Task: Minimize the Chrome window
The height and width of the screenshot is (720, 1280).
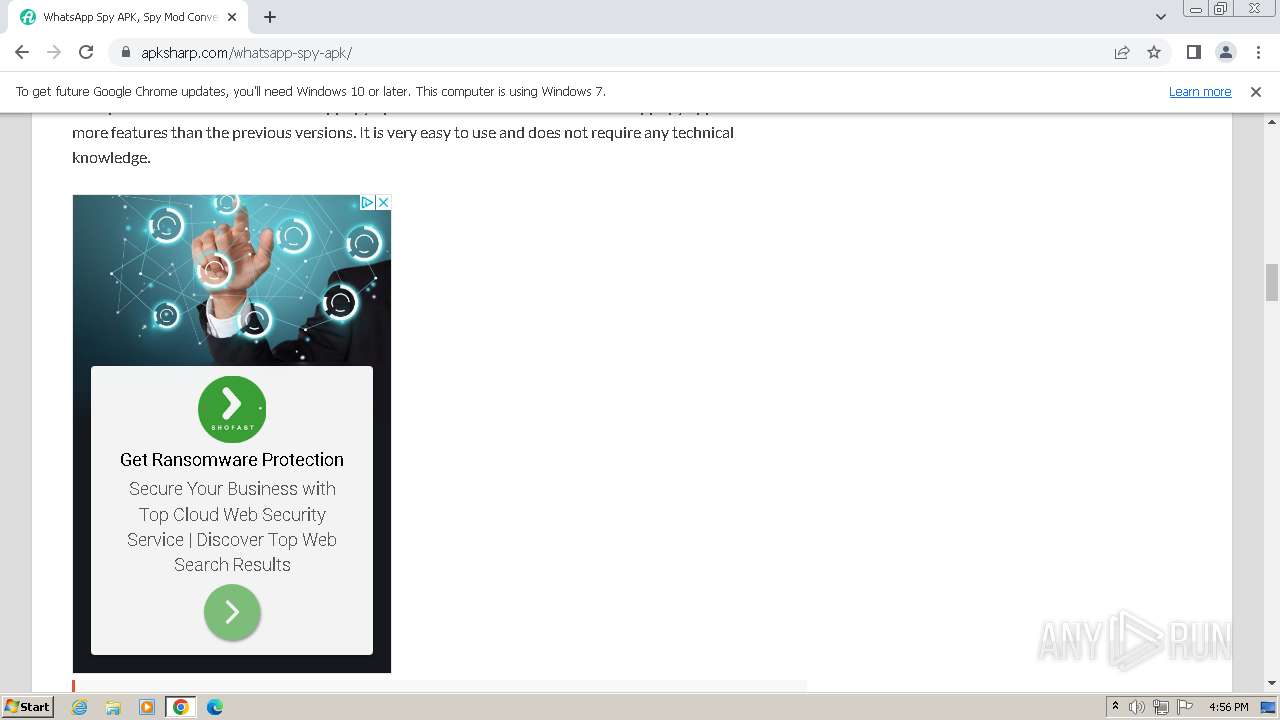Action: coord(1196,9)
